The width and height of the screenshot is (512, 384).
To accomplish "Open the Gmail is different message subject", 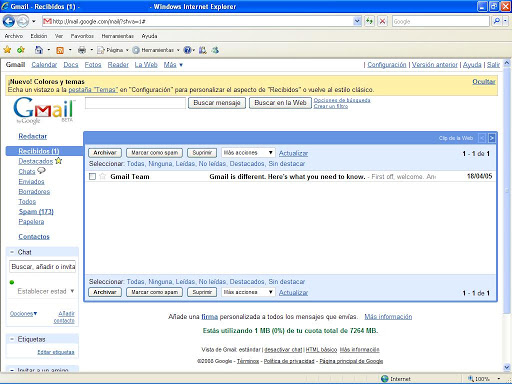I will point(287,177).
